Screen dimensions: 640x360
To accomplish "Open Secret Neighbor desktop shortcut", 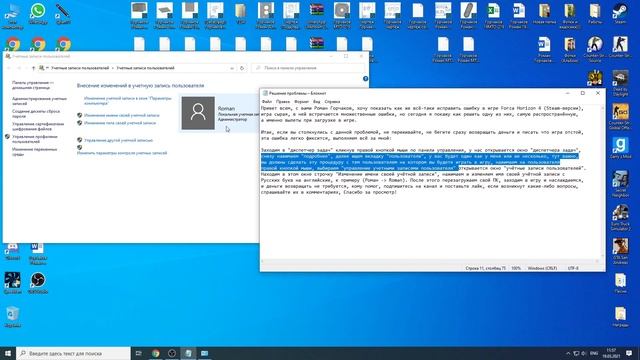I will point(620,184).
